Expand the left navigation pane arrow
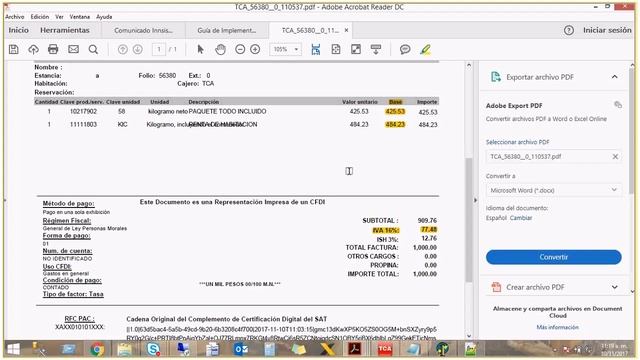This screenshot has width=640, height=360. pyautogui.click(x=5, y=200)
